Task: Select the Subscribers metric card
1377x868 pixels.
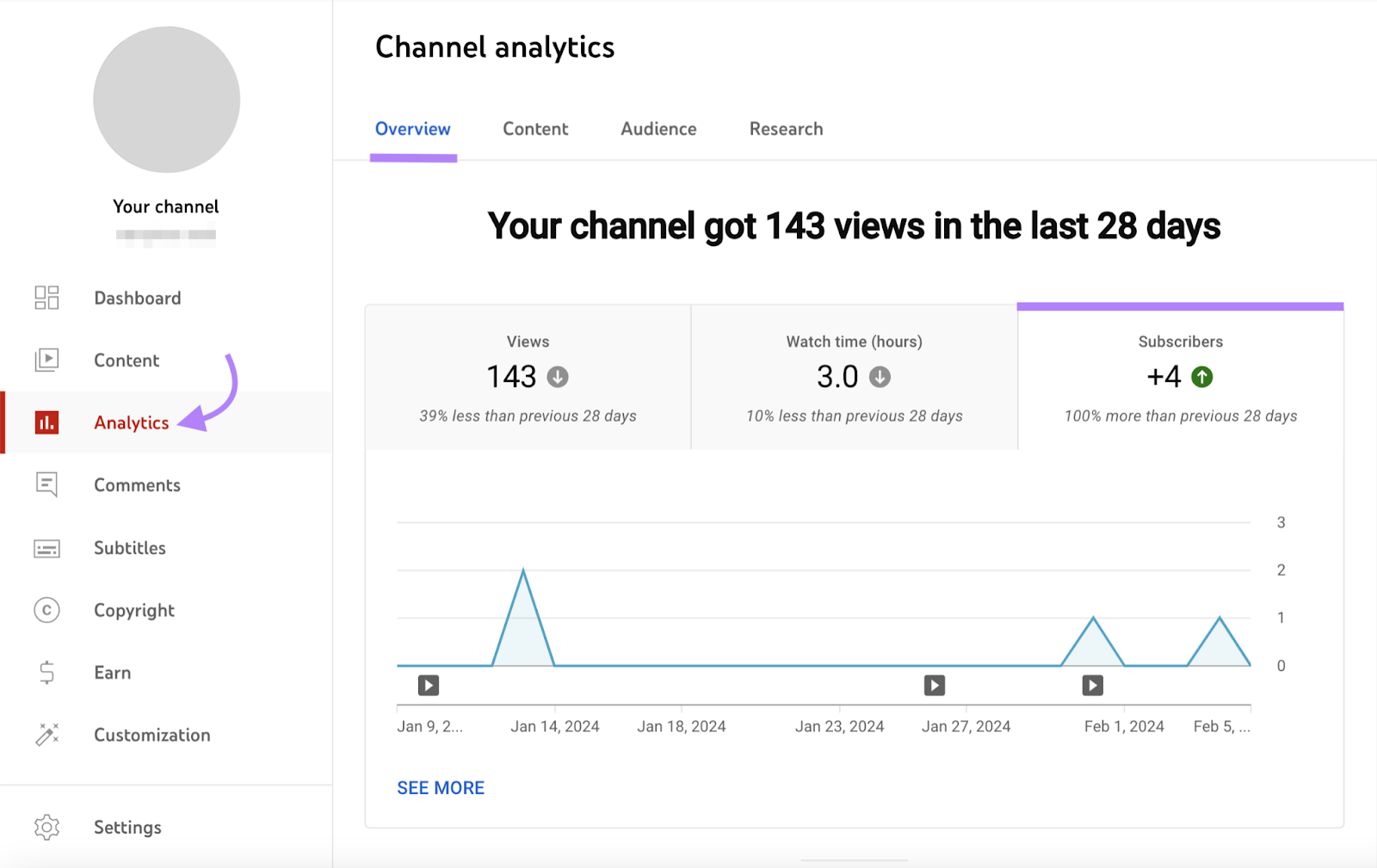Action: [x=1180, y=377]
